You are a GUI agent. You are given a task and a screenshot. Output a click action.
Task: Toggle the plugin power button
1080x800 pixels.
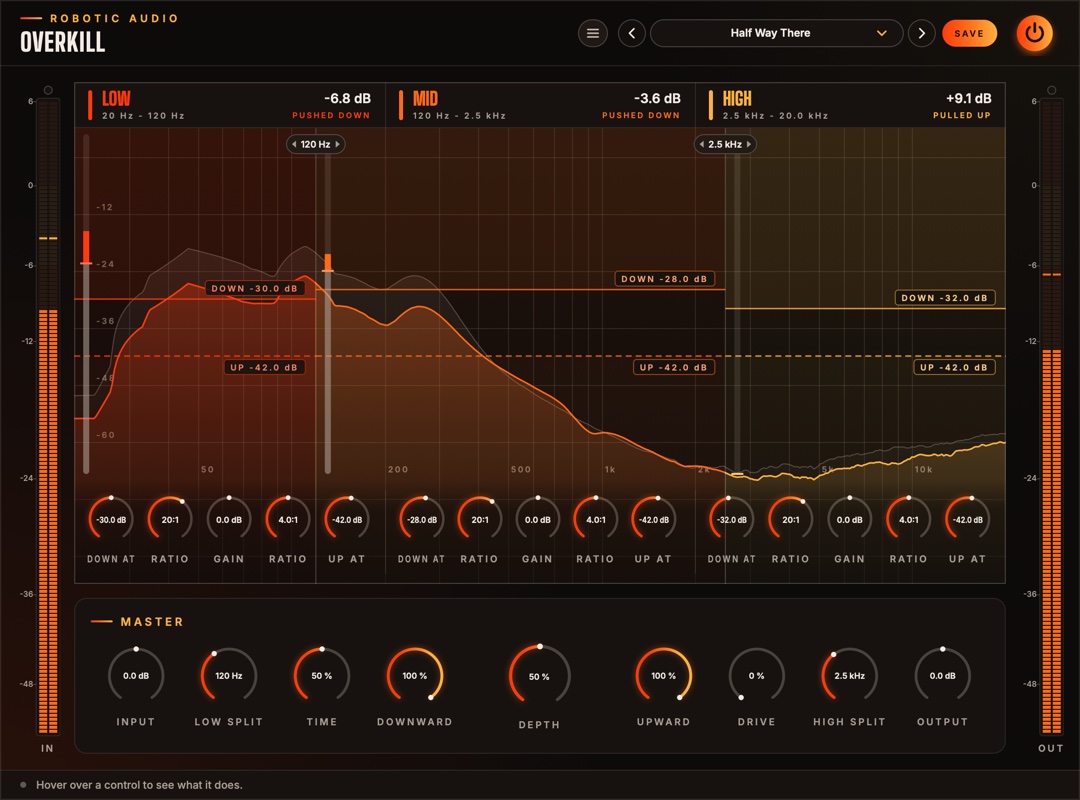[1034, 33]
